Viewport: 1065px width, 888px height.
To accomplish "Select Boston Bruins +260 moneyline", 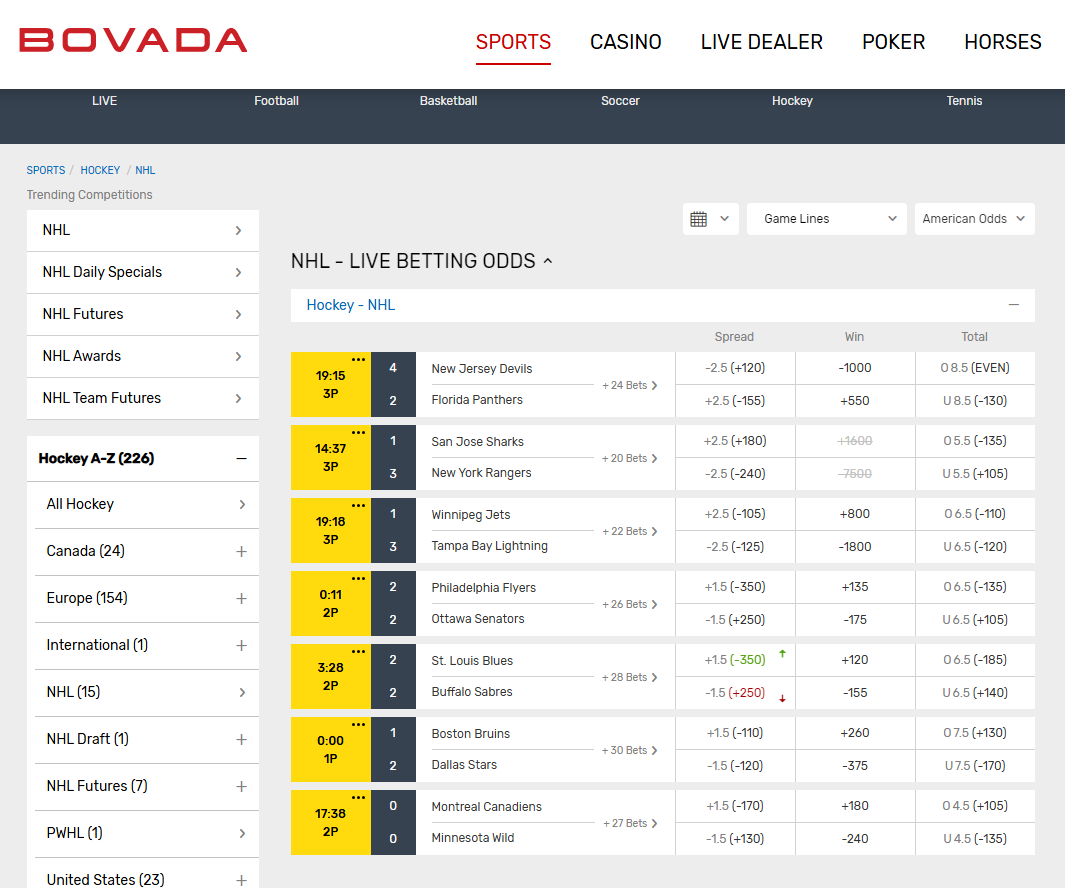I will [x=855, y=733].
